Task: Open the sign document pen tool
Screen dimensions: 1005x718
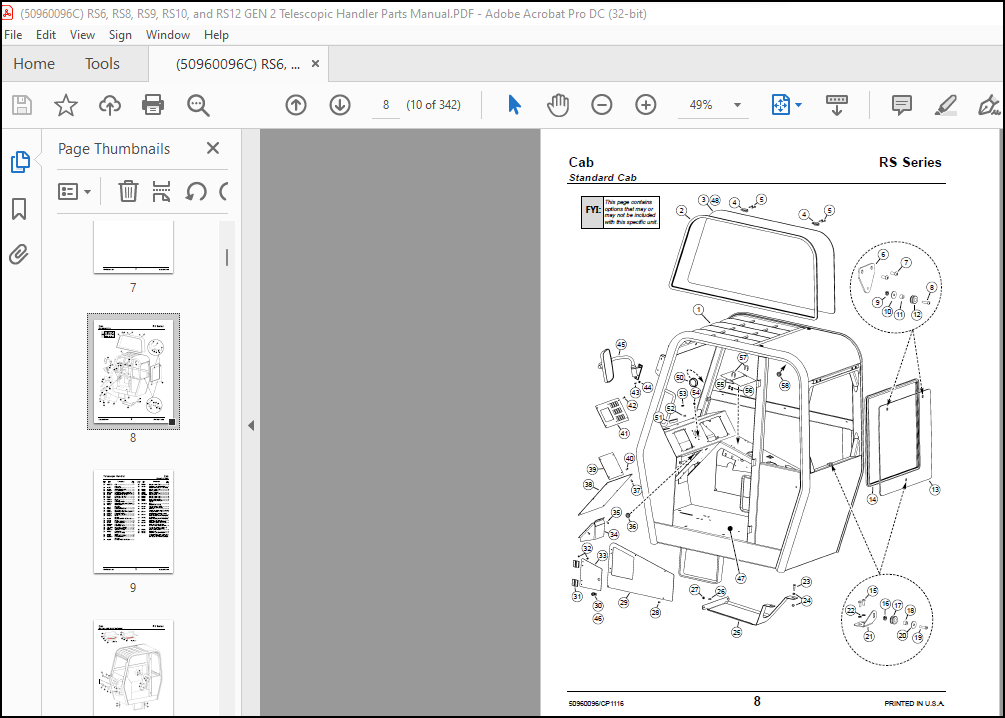Action: (x=989, y=105)
